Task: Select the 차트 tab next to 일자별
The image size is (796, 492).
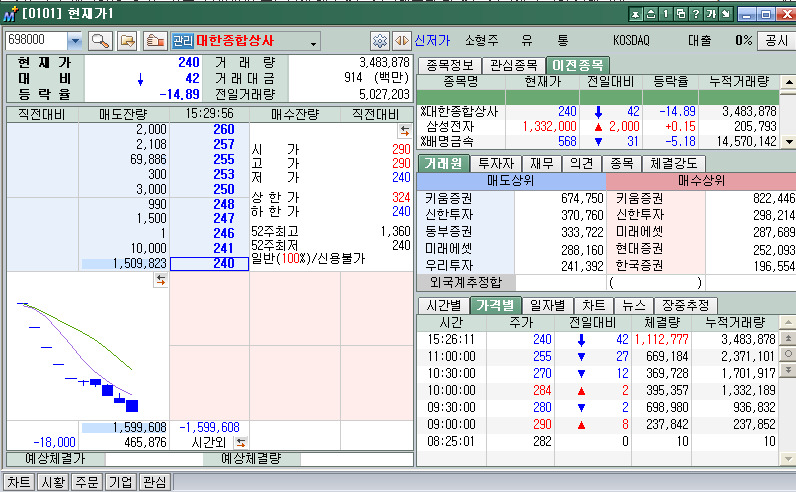Action: click(x=593, y=305)
